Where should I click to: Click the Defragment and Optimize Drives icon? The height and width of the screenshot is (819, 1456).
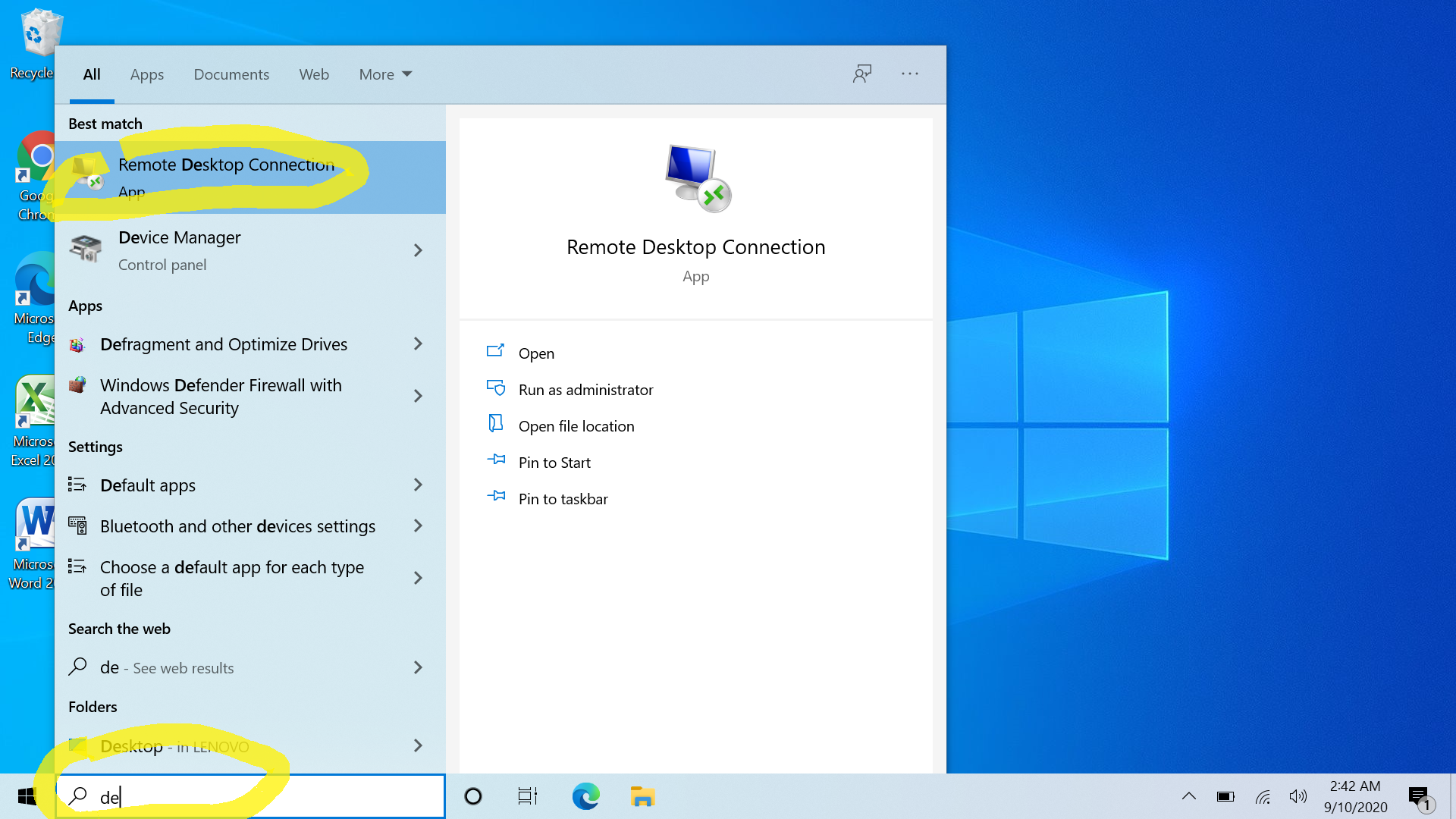(77, 345)
